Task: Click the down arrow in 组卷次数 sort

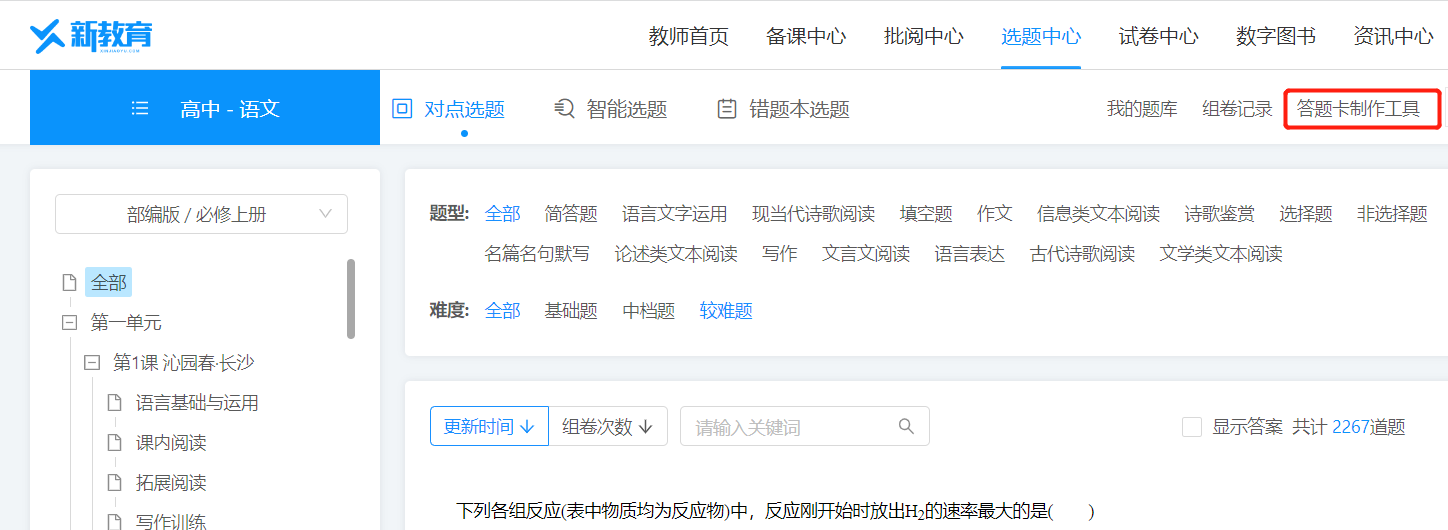Action: pyautogui.click(x=646, y=427)
